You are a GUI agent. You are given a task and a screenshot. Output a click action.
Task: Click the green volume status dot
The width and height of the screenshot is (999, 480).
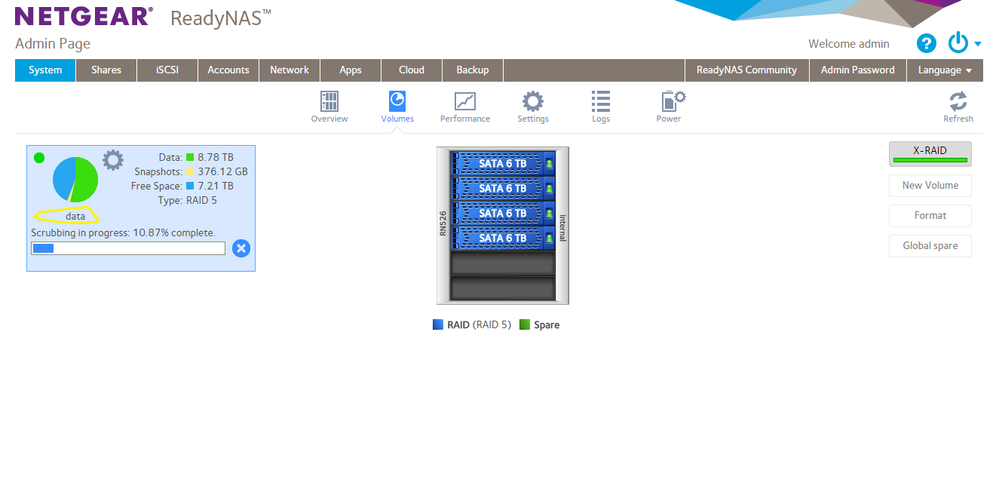point(39,157)
